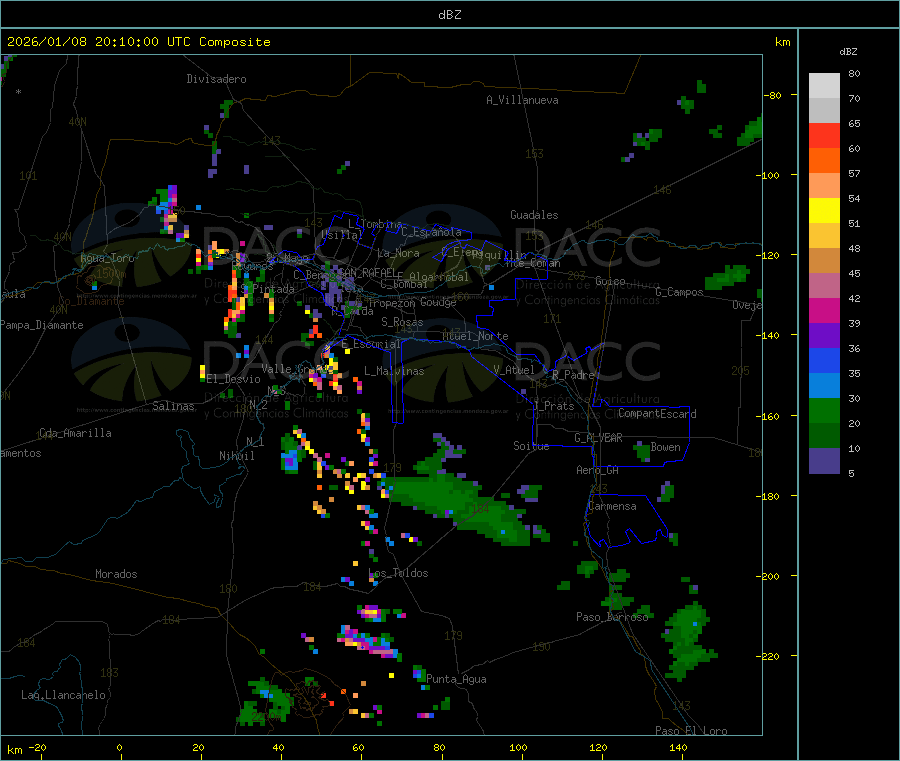Click the 'Tropezon Goudge' map label

point(412,302)
